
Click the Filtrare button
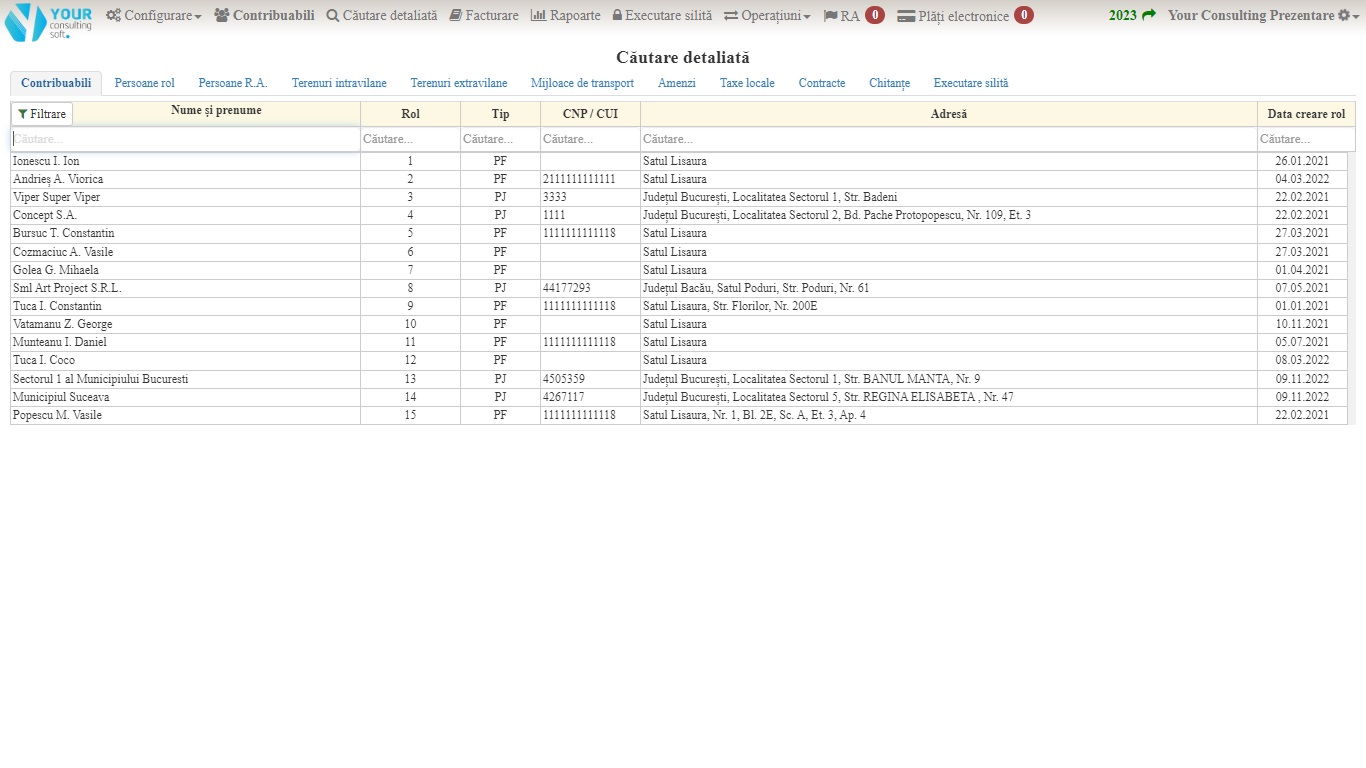(42, 114)
